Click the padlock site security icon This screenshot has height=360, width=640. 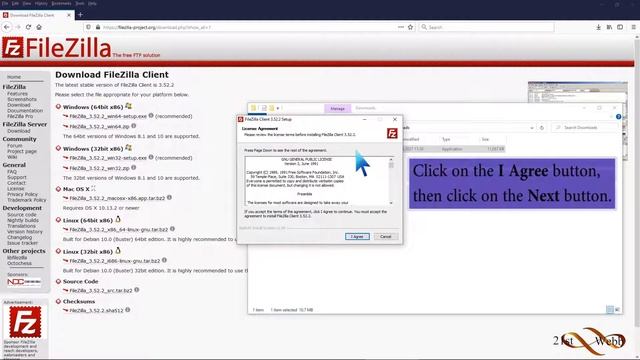point(98,27)
